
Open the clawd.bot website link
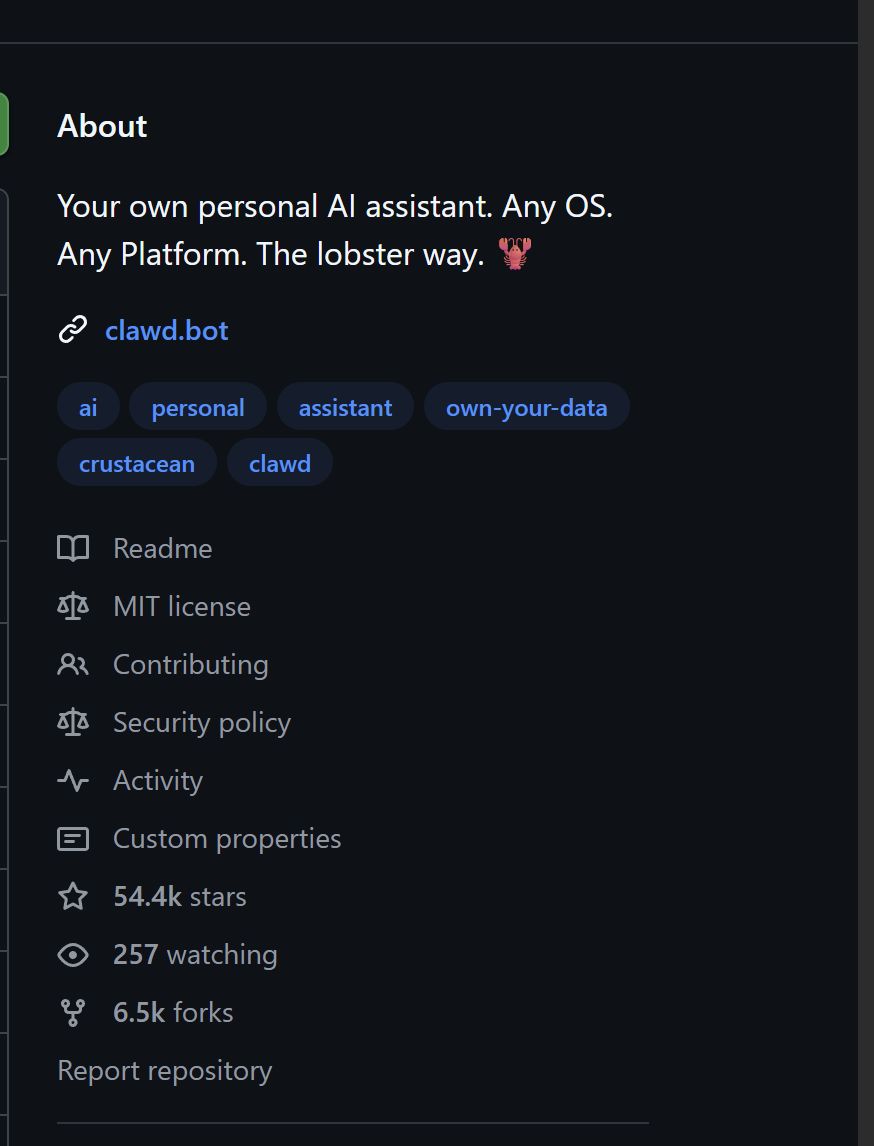pyautogui.click(x=167, y=330)
